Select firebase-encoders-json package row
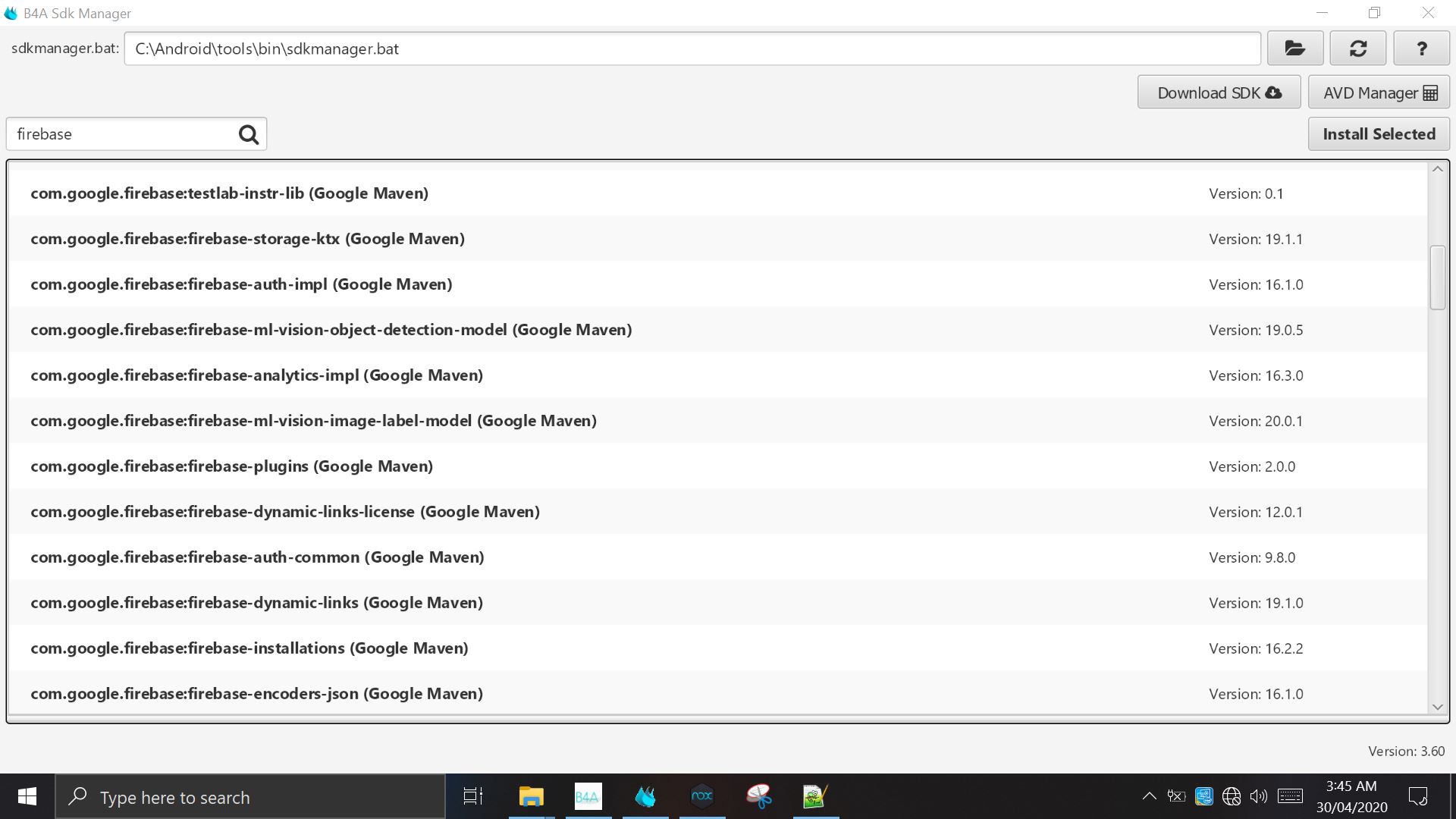Screen dimensions: 1456x819 [x=717, y=693]
